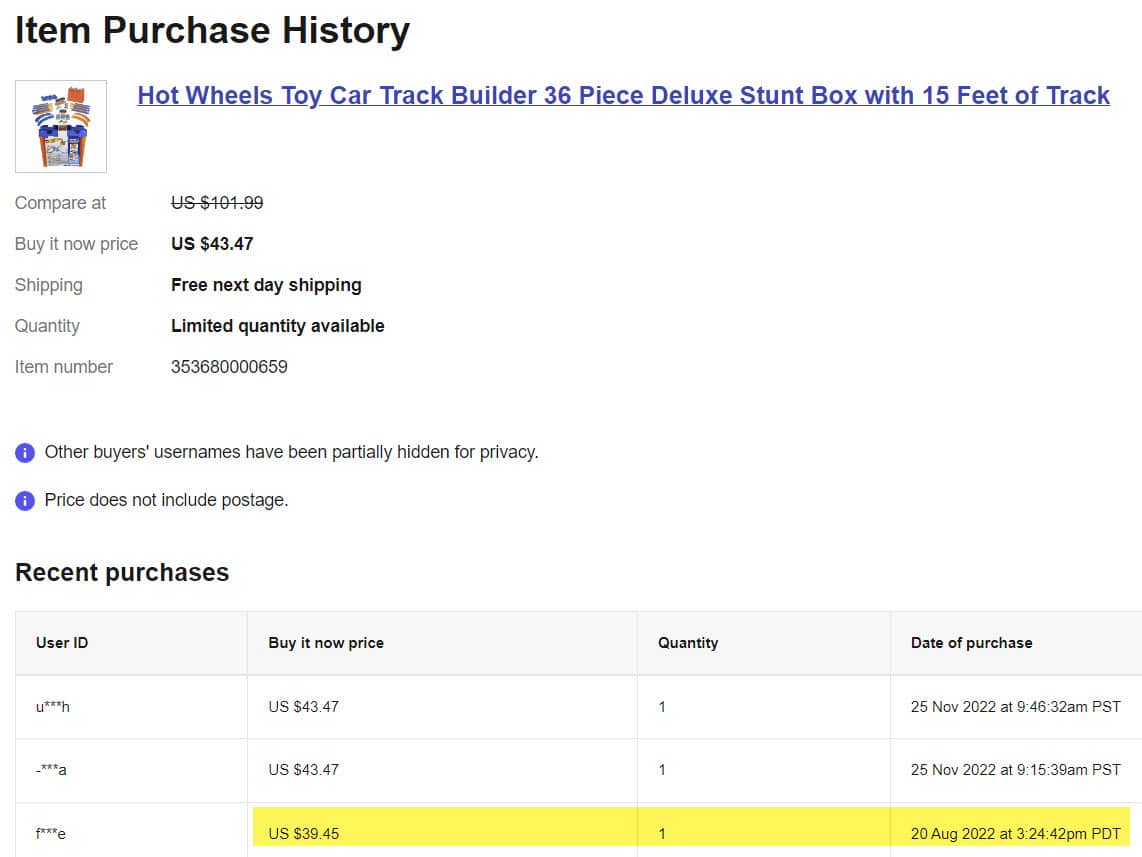Click the Recent purchases heading
The height and width of the screenshot is (857, 1142).
point(122,573)
